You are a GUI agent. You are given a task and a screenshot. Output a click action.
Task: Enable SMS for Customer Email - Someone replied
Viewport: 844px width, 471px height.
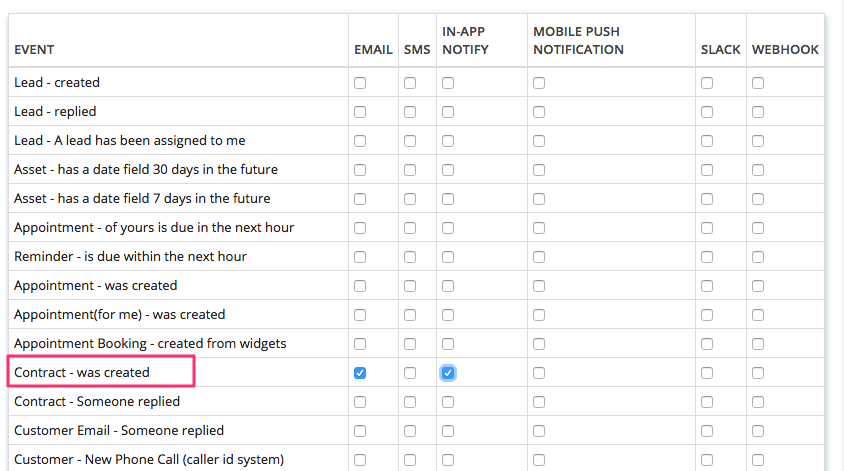410,431
